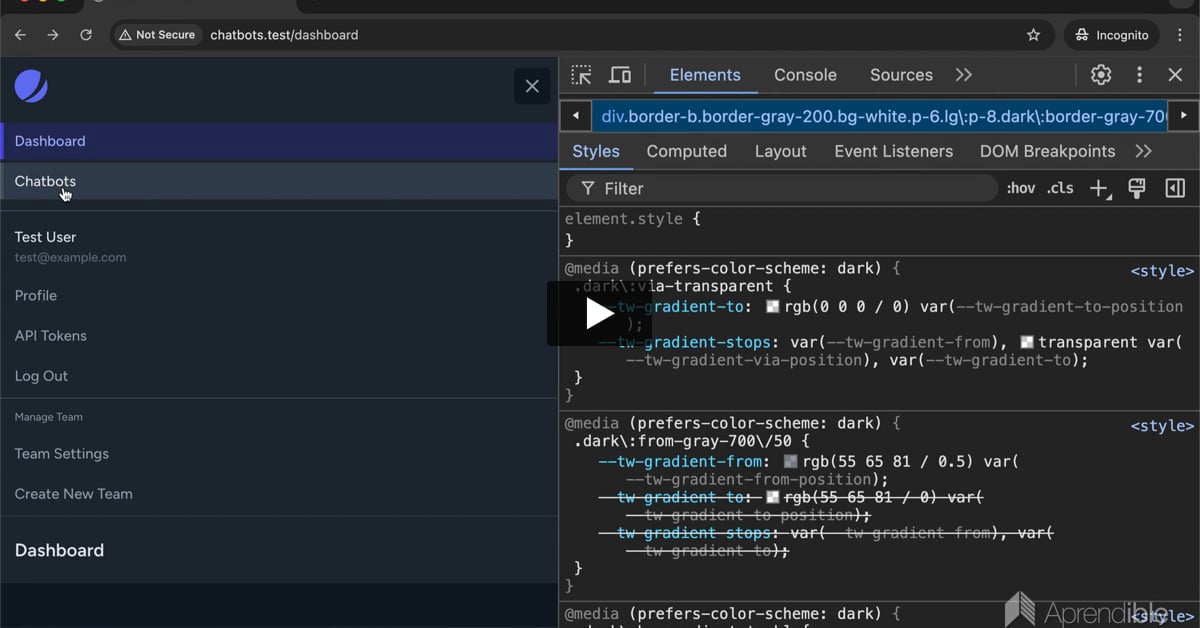The image size is (1200, 628).
Task: Click the new style rule plus icon
Action: [1099, 188]
